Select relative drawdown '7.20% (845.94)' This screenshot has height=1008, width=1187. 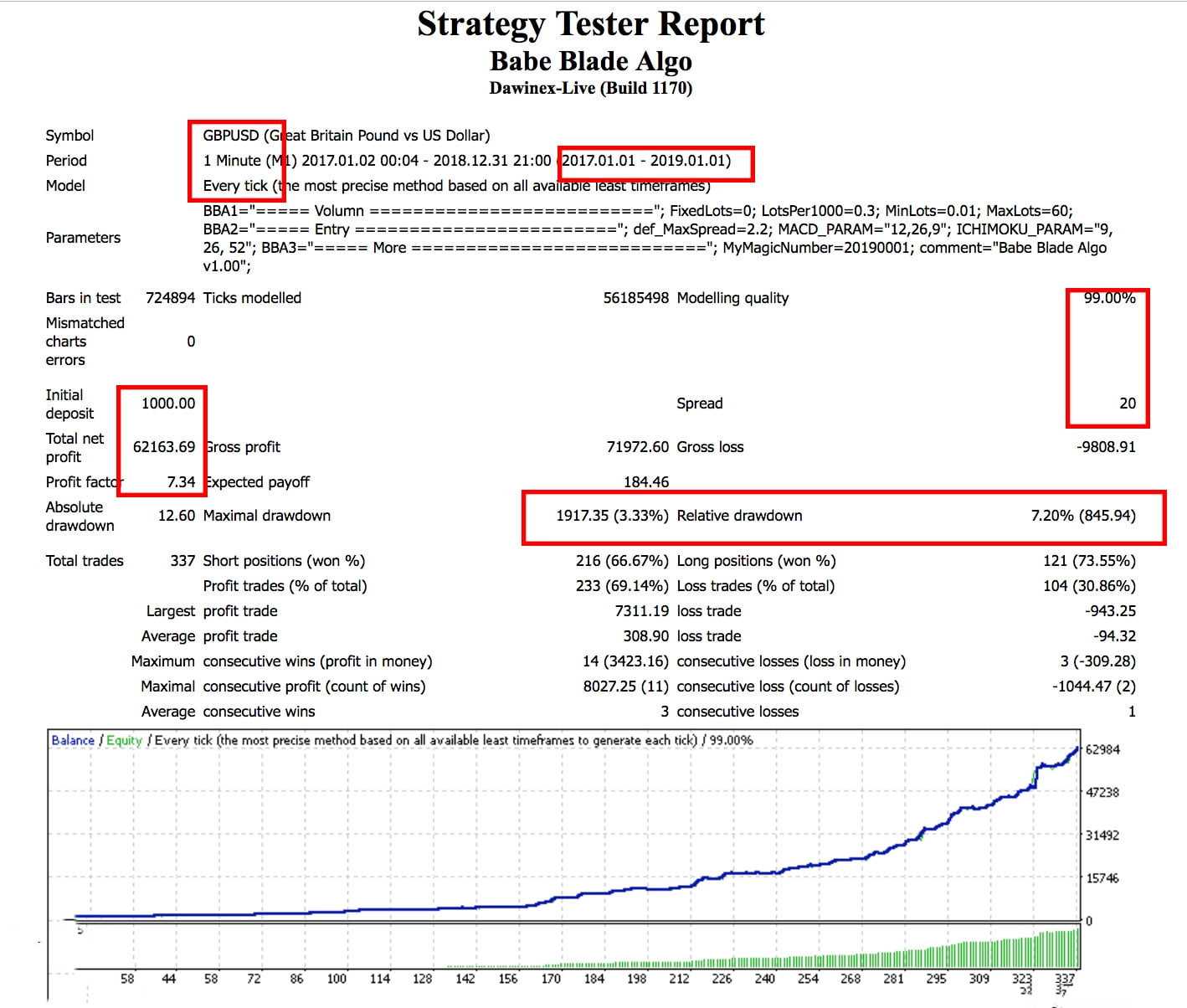tap(1083, 516)
